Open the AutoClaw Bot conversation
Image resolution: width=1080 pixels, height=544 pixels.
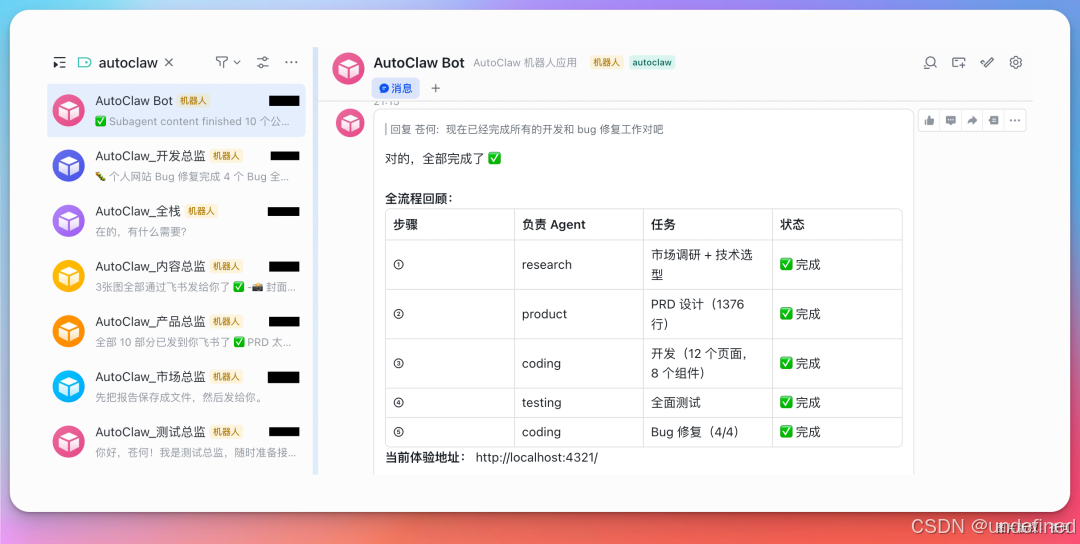coord(176,110)
